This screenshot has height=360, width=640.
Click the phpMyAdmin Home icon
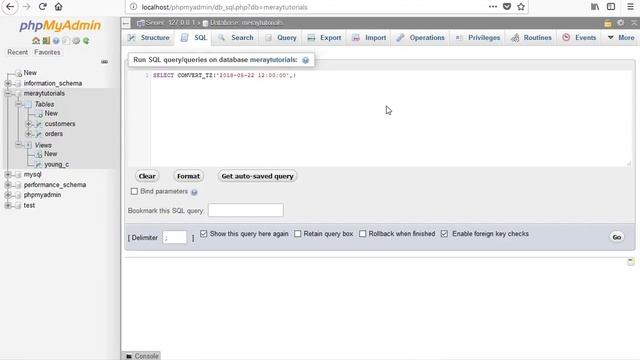tap(36, 41)
